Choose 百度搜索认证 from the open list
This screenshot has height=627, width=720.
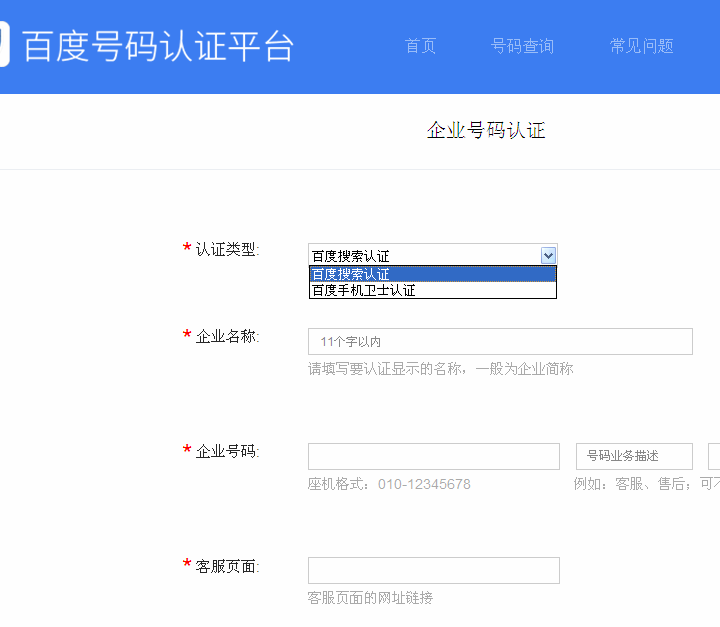pyautogui.click(x=433, y=274)
